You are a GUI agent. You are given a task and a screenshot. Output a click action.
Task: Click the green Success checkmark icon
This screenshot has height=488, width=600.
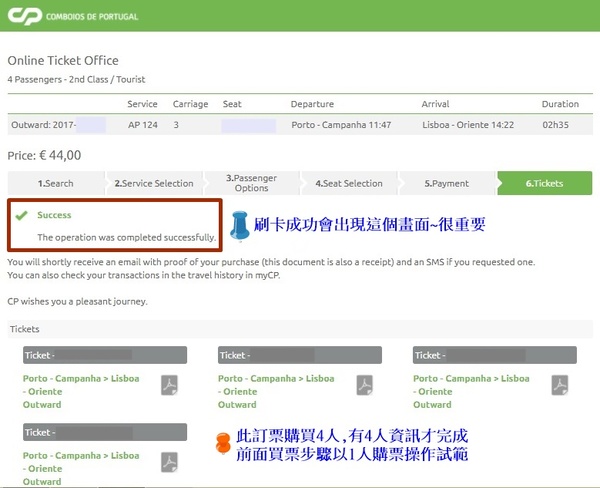[21, 215]
